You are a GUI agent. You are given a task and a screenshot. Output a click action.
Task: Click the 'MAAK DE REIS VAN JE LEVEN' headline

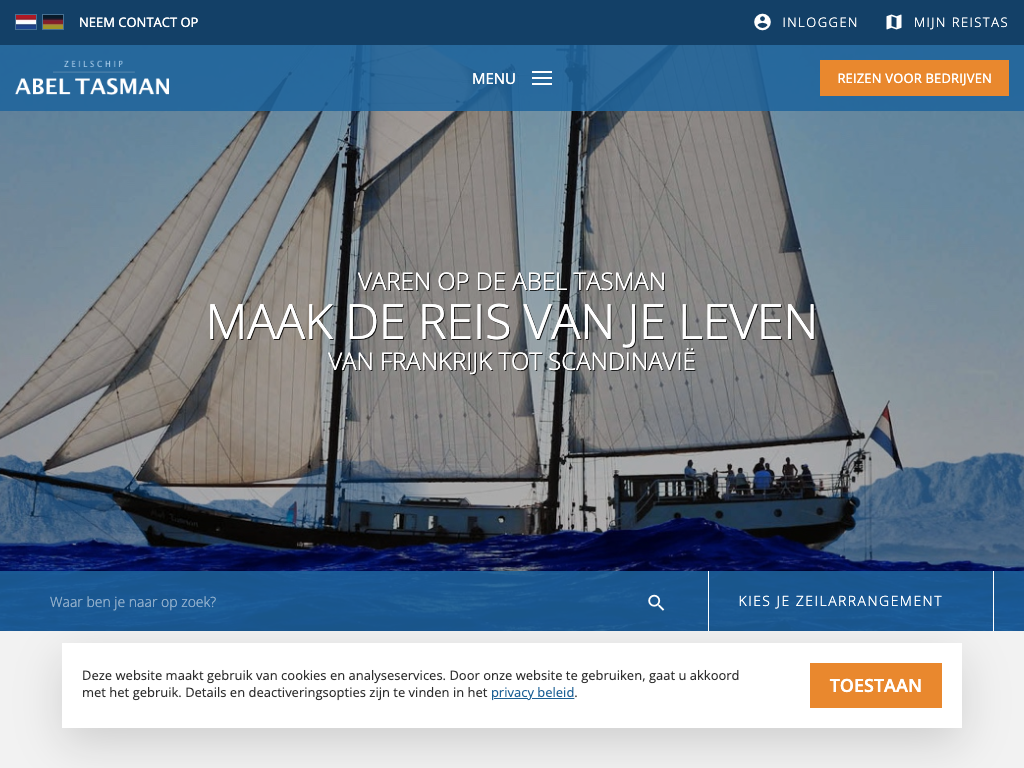[511, 322]
